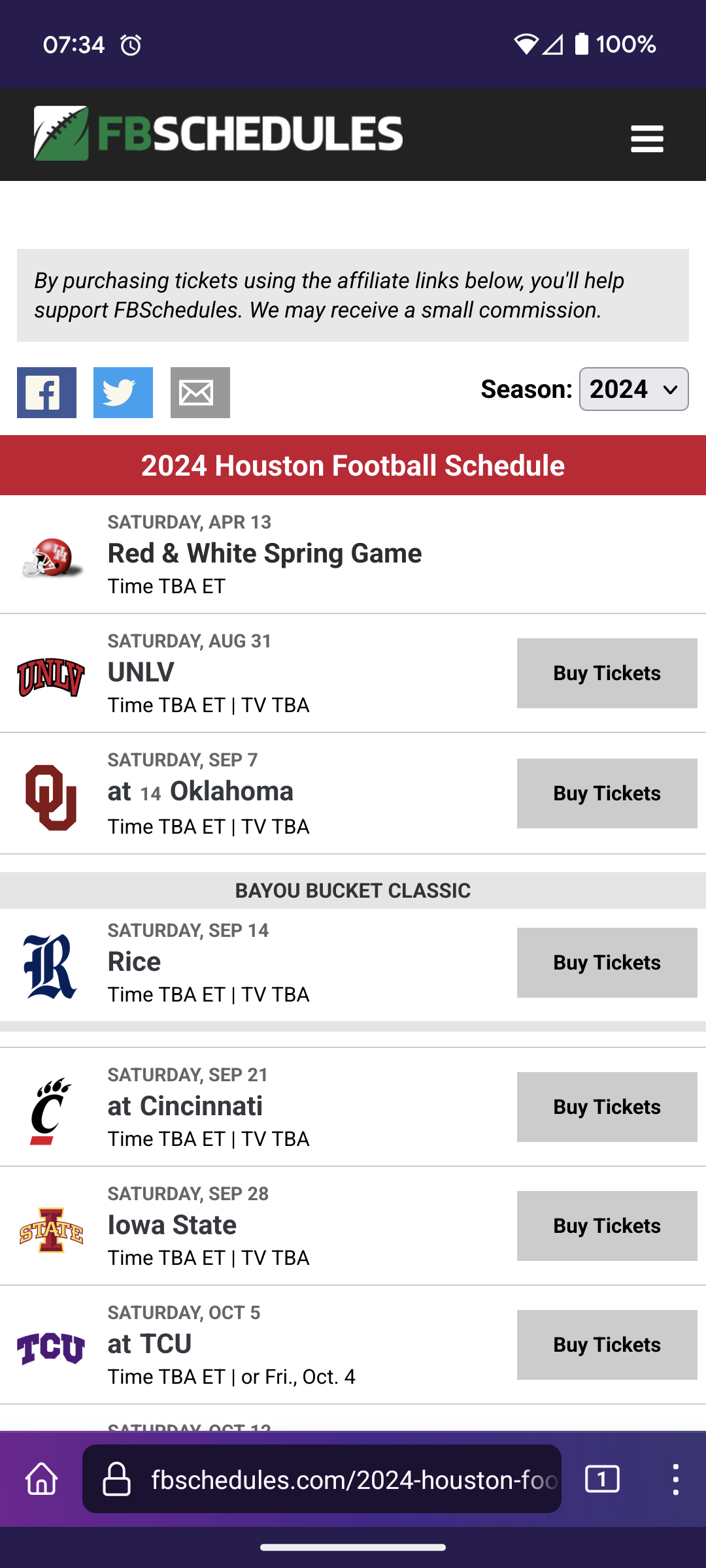Screen dimensions: 706x1568
Task: Open the Oklahoma opponent link
Action: tap(231, 791)
